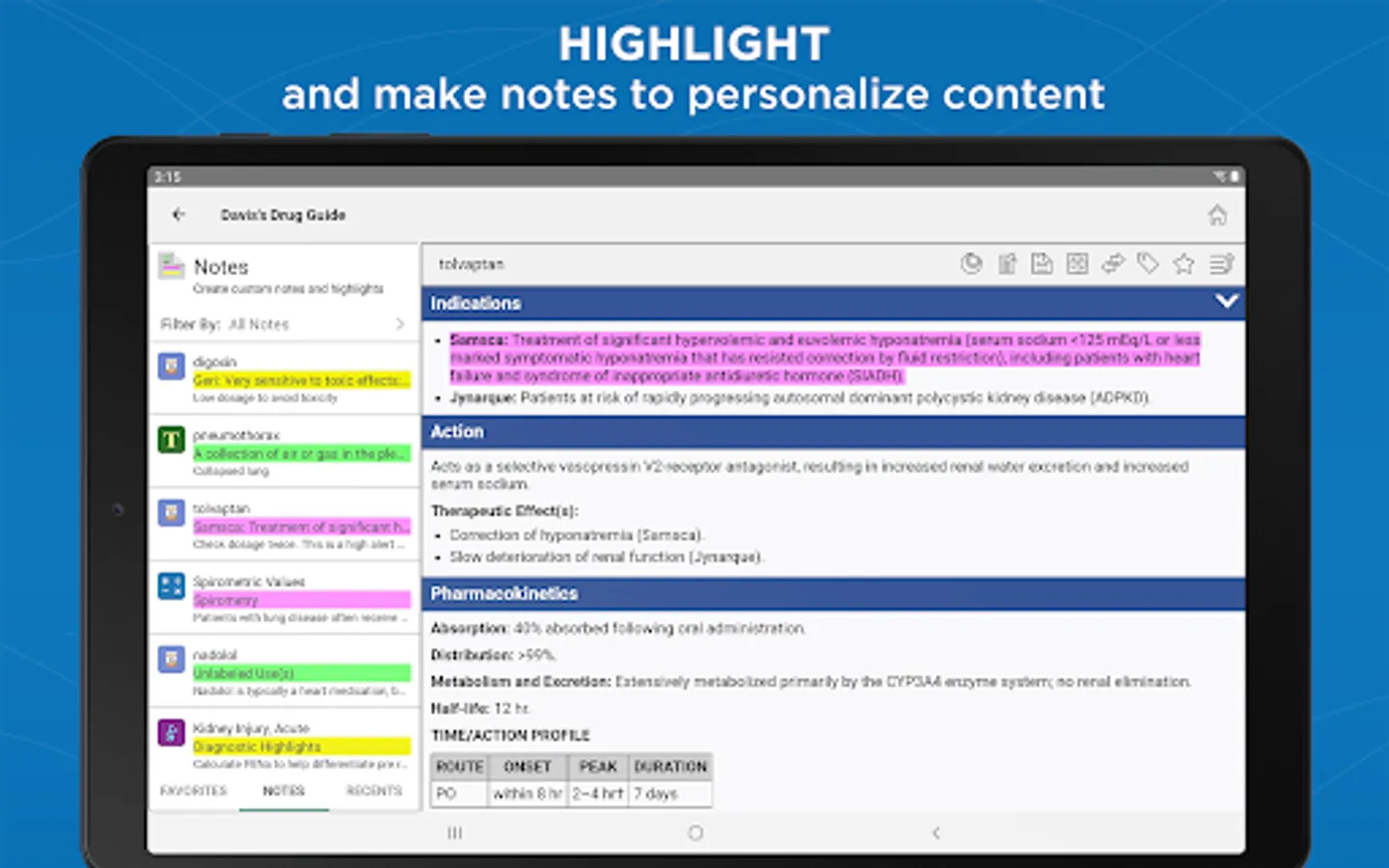Add tolvaptan to favorites with star icon
Screen dimensions: 1389x868
pyautogui.click(x=1184, y=263)
